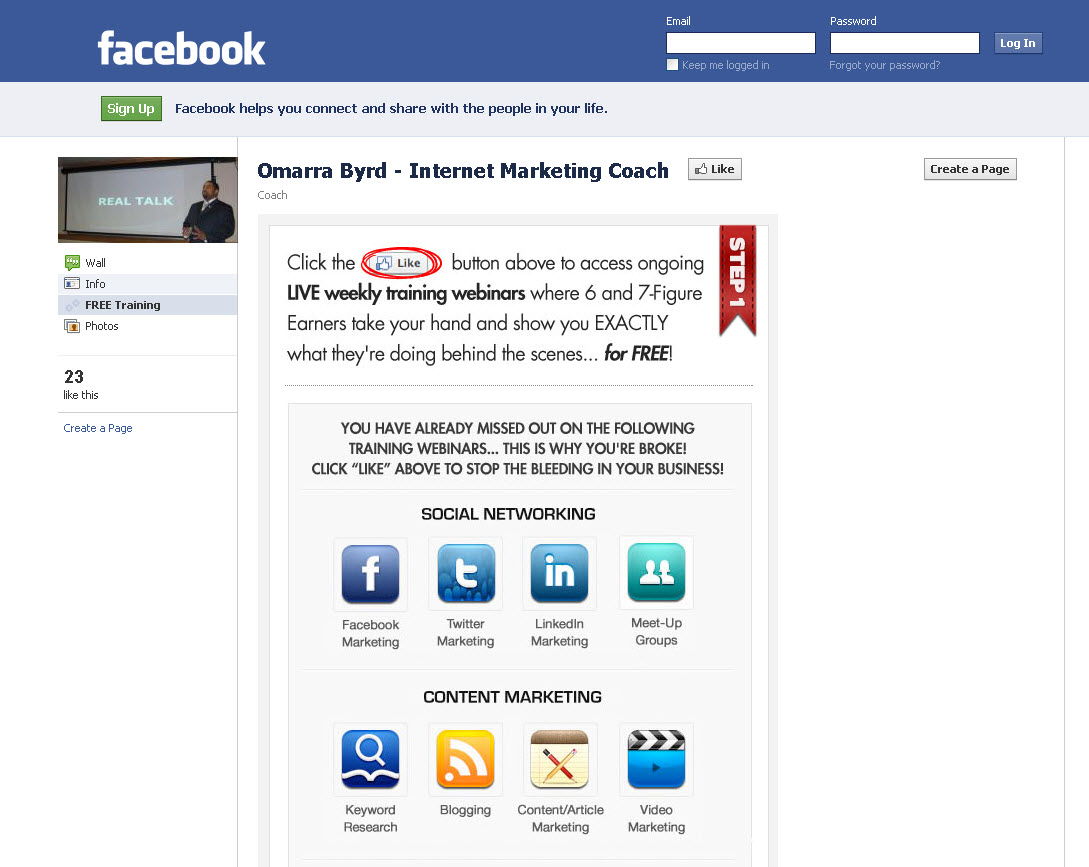Viewport: 1089px width, 867px height.
Task: Click the Content/Article Marketing label text
Action: click(x=560, y=818)
